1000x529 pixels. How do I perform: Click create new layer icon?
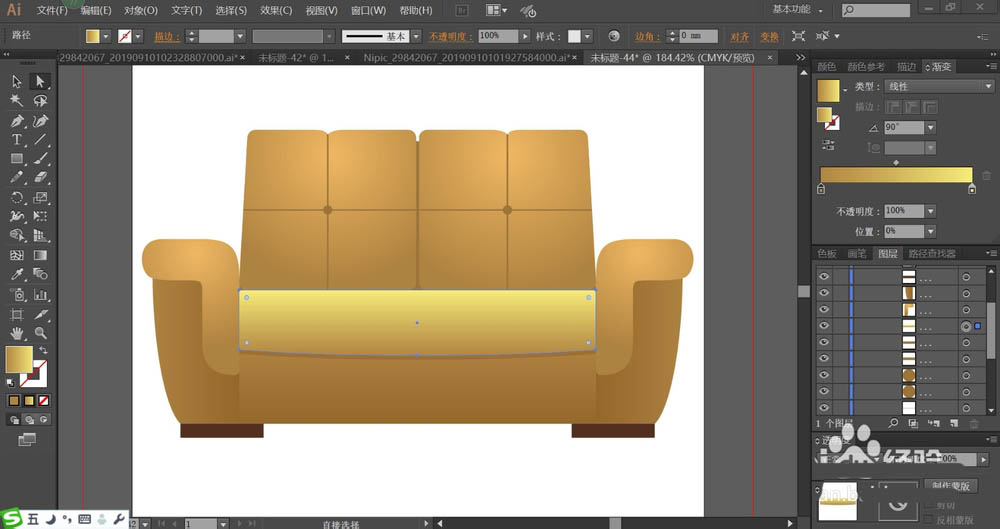pyautogui.click(x=954, y=423)
